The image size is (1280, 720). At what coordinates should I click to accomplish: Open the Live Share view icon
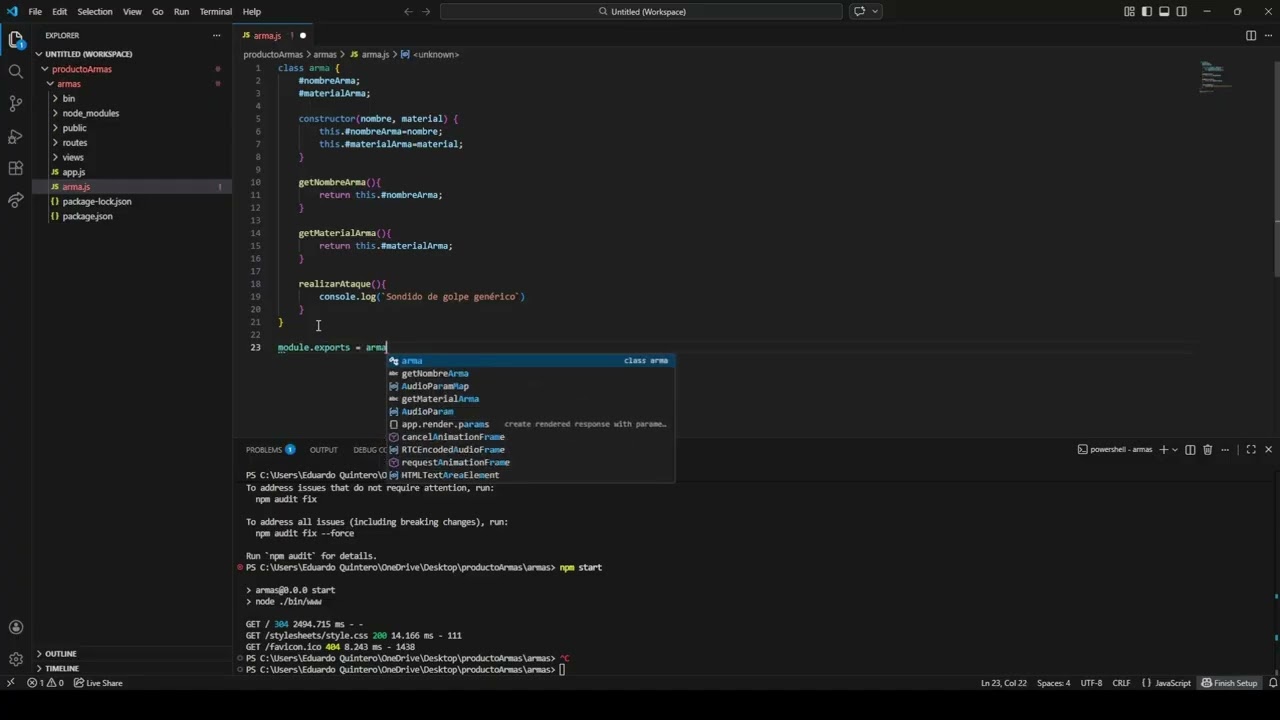pos(15,200)
